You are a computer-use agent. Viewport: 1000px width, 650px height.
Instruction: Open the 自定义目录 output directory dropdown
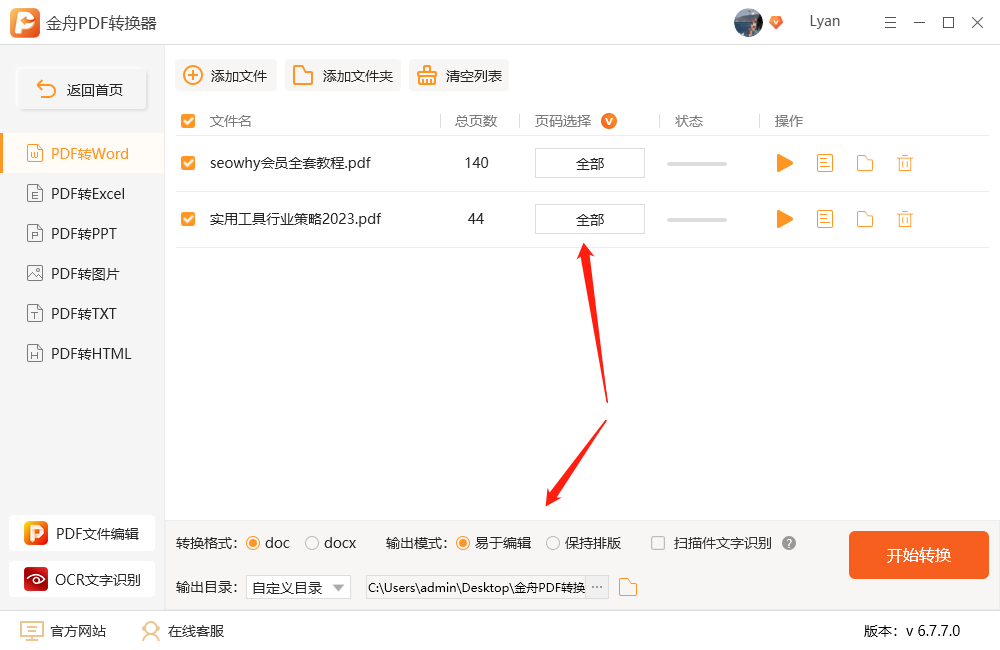(x=298, y=587)
